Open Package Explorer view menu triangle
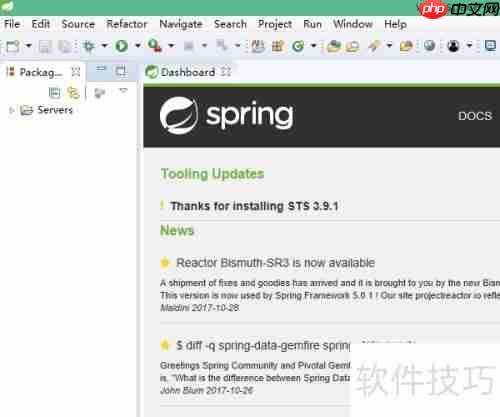 point(123,90)
